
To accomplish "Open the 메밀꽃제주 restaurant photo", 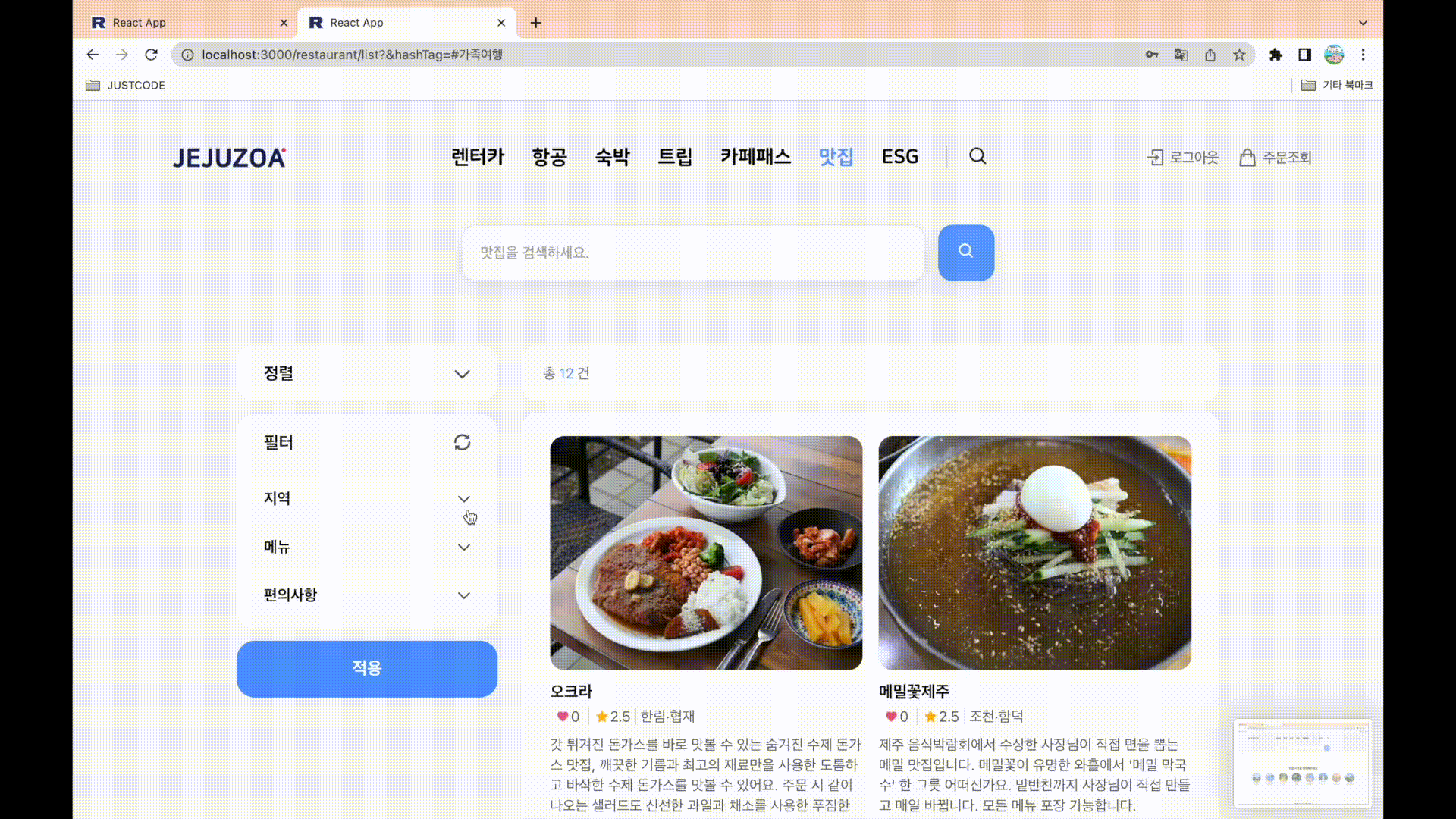I will (1034, 553).
